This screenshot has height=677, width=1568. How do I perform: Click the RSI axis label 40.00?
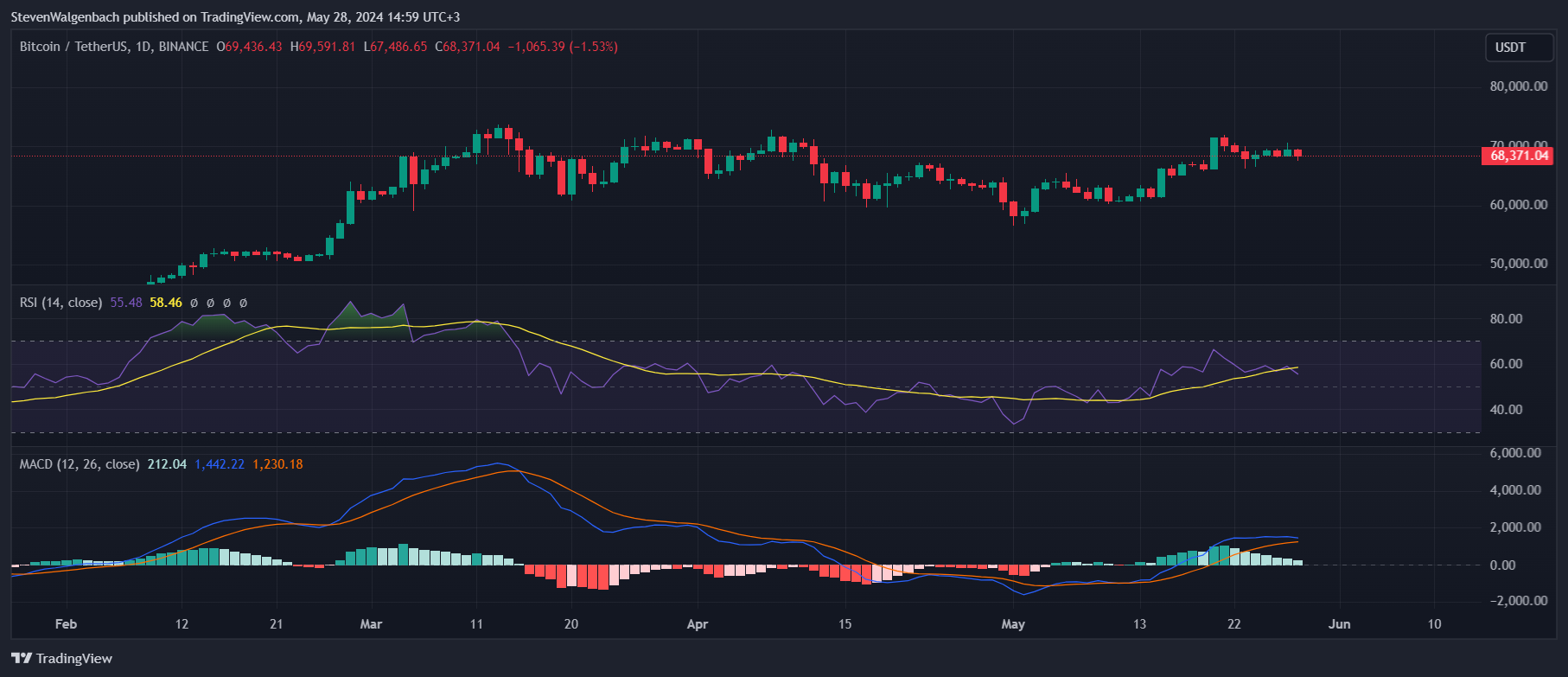(1507, 410)
